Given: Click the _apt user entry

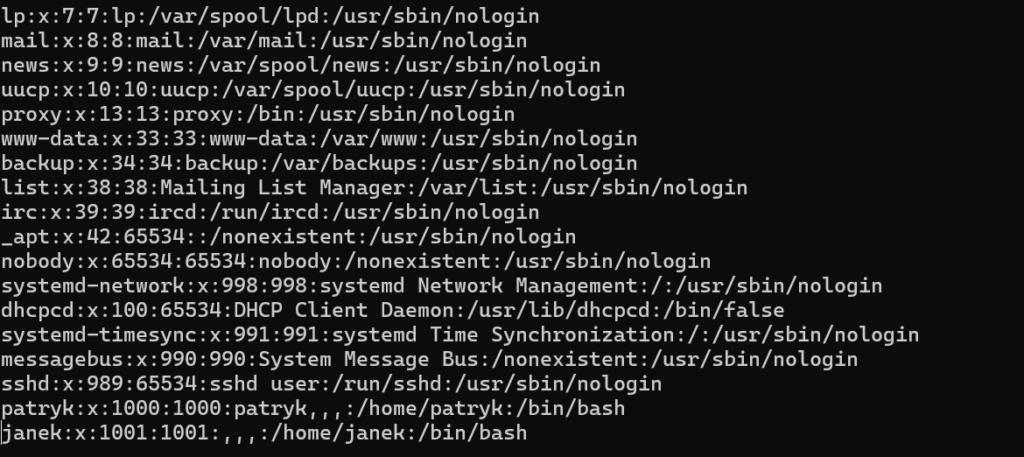Looking at the screenshot, I should coord(288,237).
